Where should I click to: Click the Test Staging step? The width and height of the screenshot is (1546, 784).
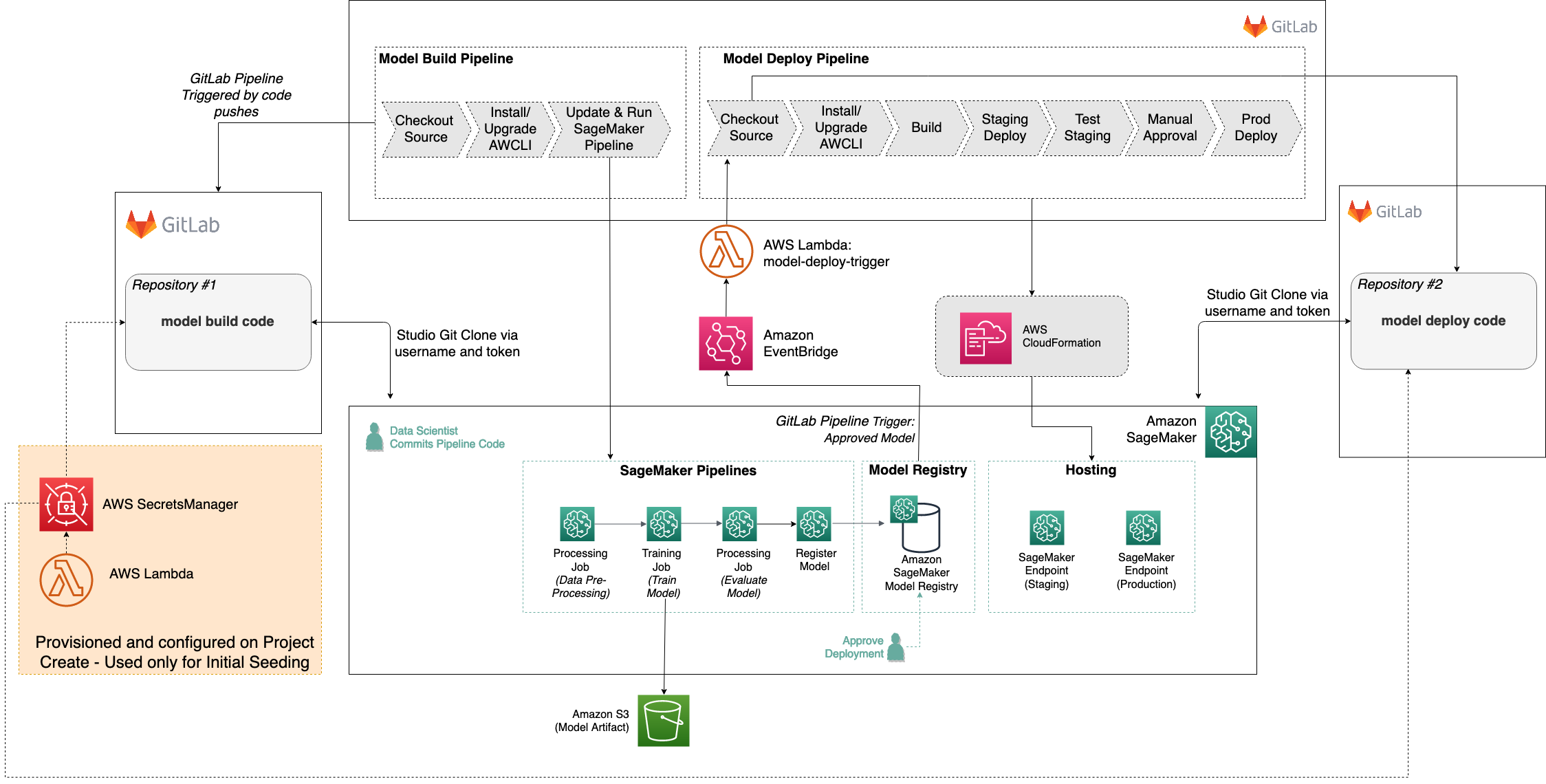pos(1087,127)
